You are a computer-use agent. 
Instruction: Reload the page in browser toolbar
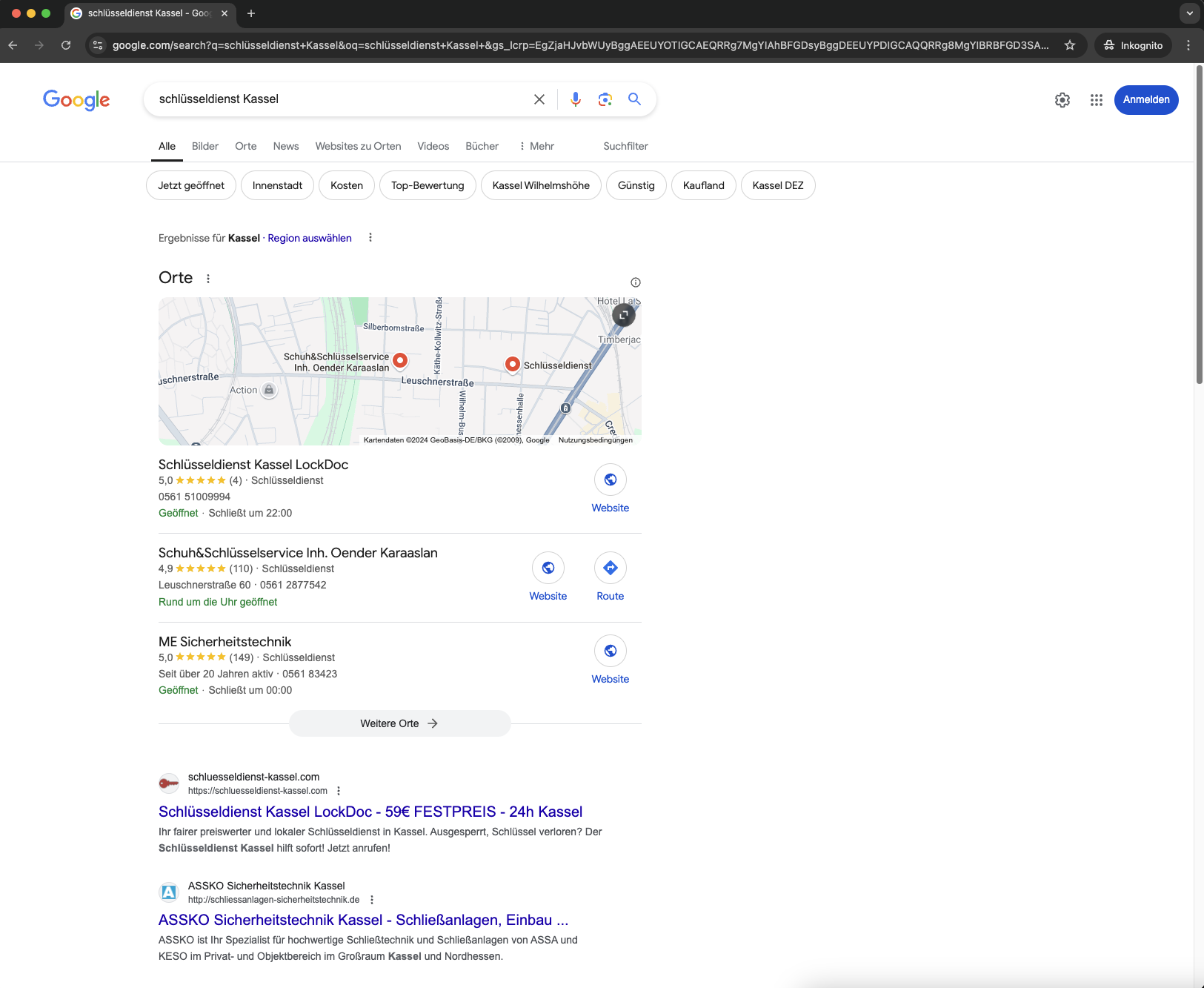pos(66,45)
